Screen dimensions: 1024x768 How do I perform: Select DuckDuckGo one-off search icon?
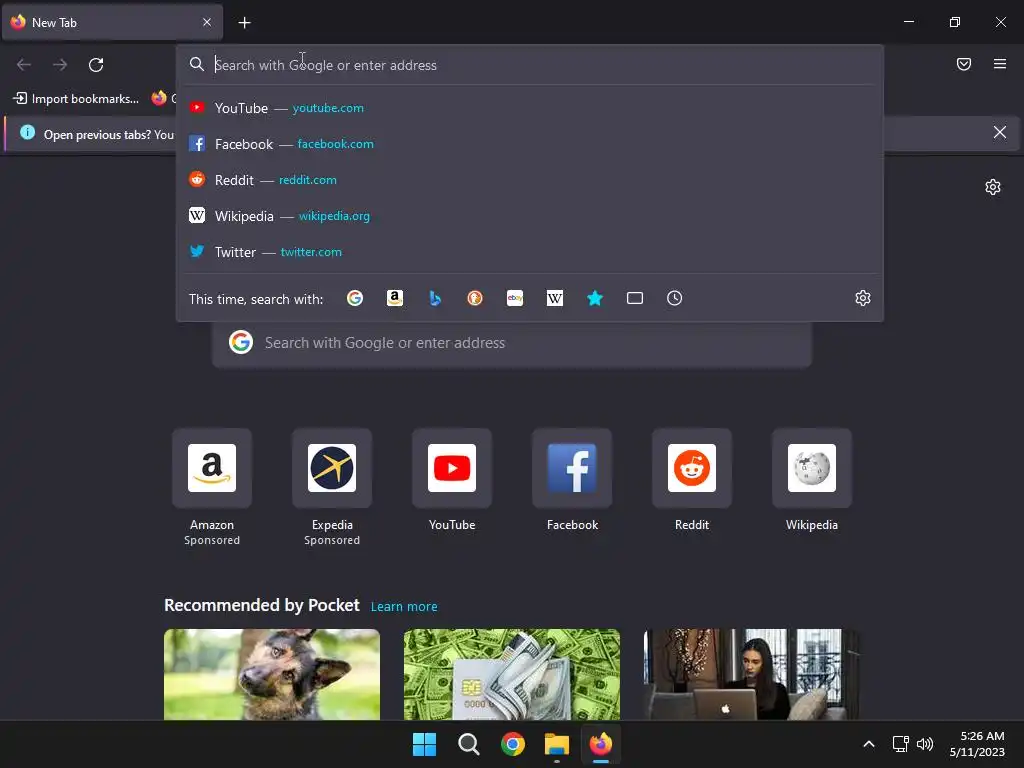475,298
